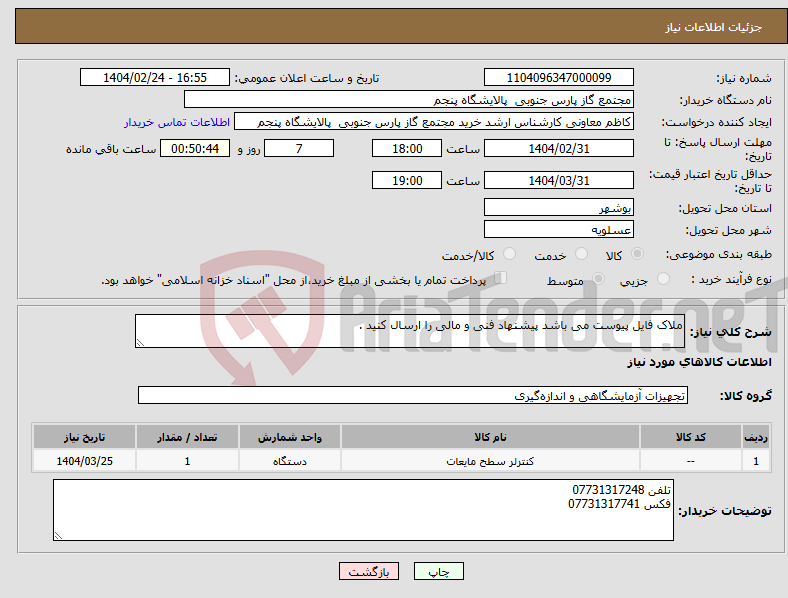The image size is (788, 598).
Task: Click the response deadline date 1404/02/31
Action: click(558, 149)
